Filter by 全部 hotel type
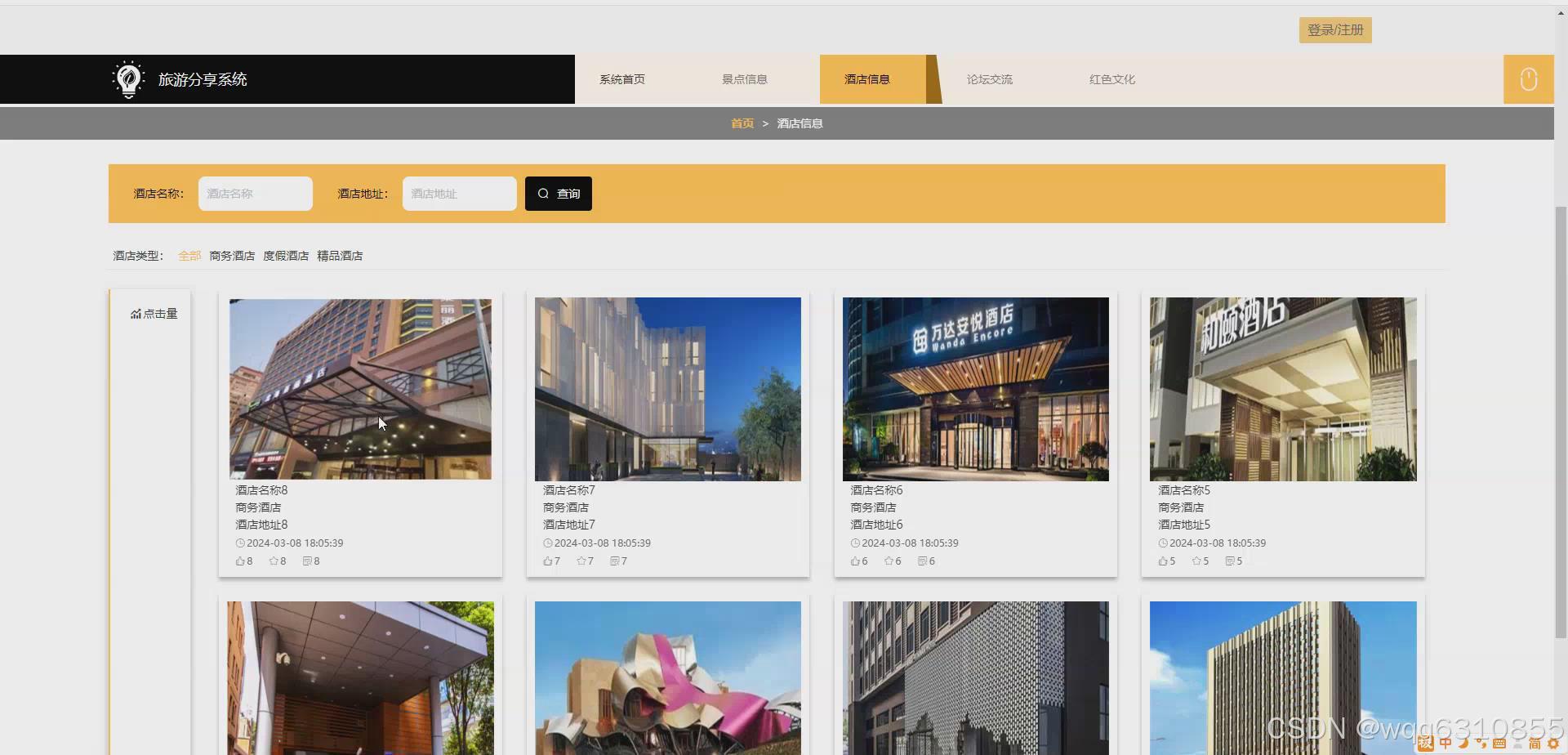Image resolution: width=1568 pixels, height=755 pixels. click(189, 256)
